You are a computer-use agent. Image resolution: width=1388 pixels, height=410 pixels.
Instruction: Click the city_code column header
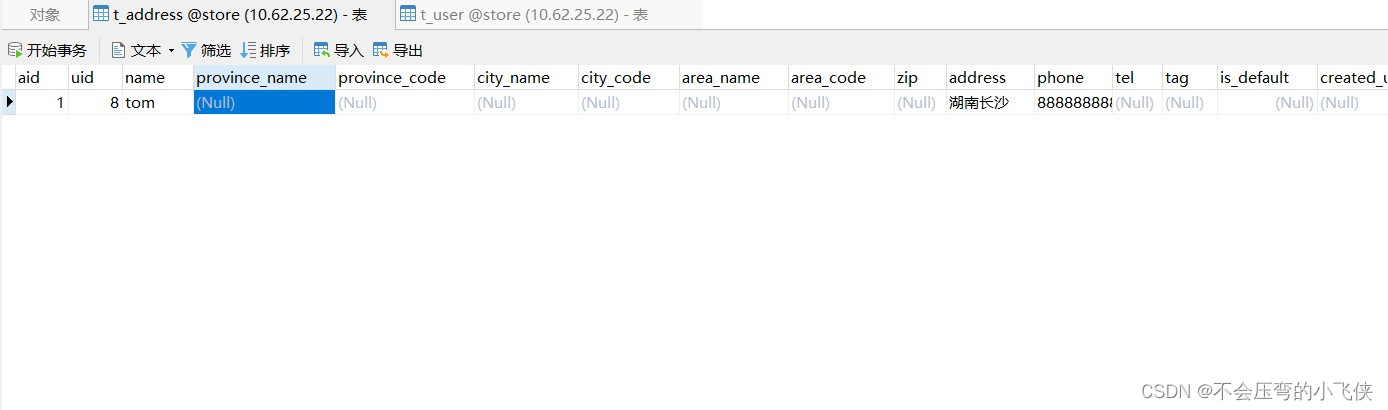pos(629,77)
